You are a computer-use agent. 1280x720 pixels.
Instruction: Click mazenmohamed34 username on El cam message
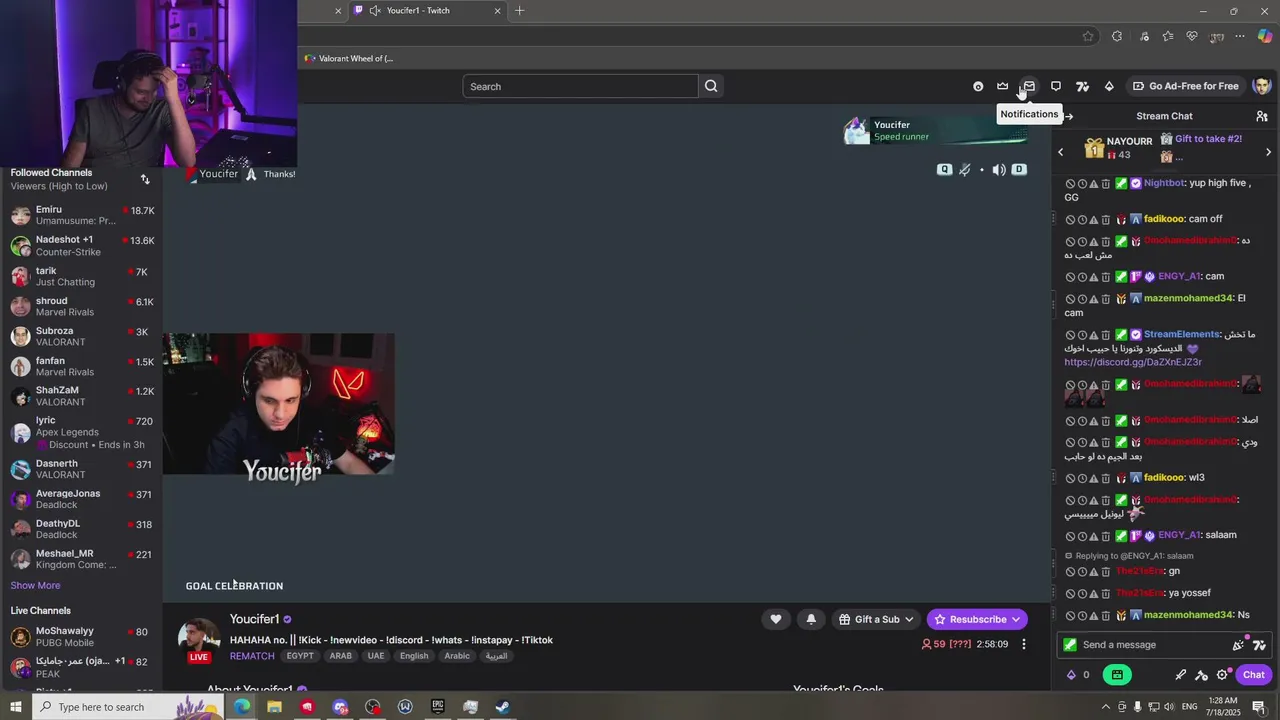point(1188,298)
